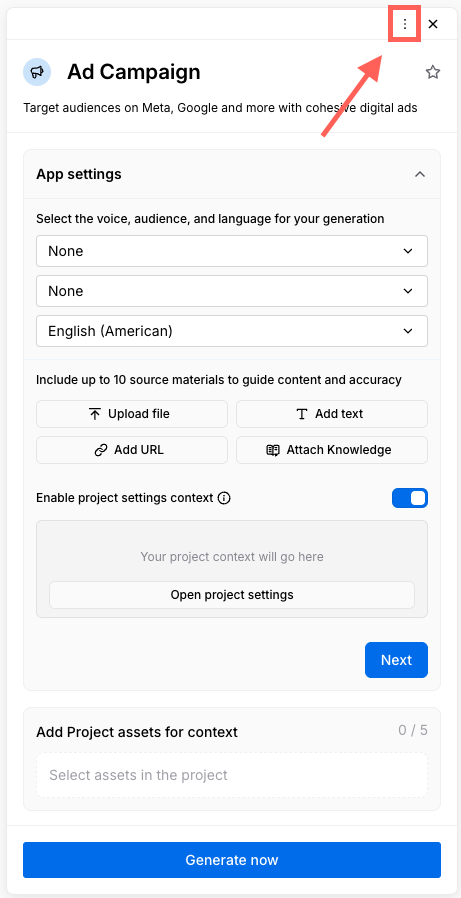The height and width of the screenshot is (898, 461).
Task: Click the megaphone Ad Campaign icon
Action: [37, 72]
